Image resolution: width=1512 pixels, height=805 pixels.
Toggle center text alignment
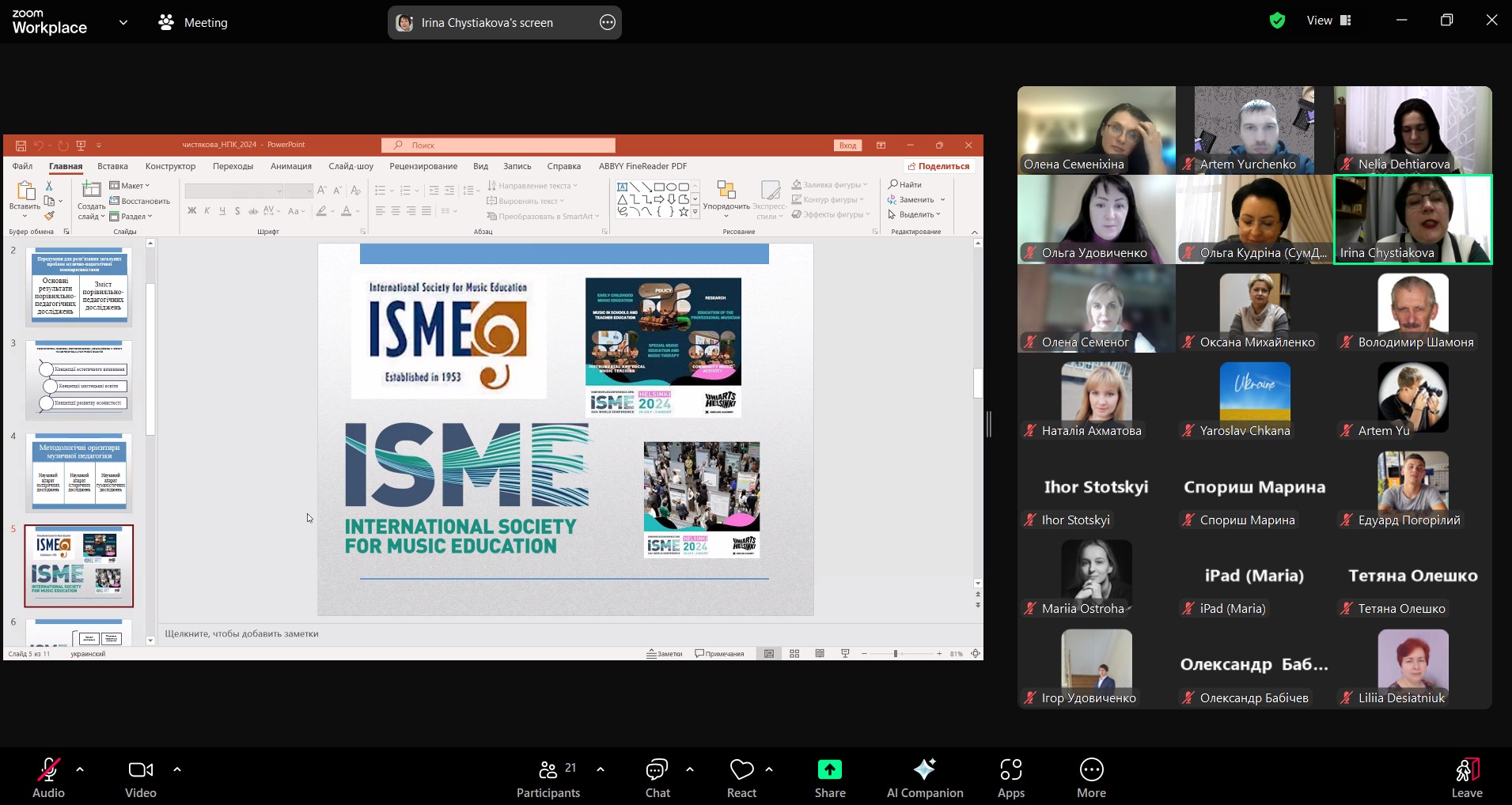396,211
